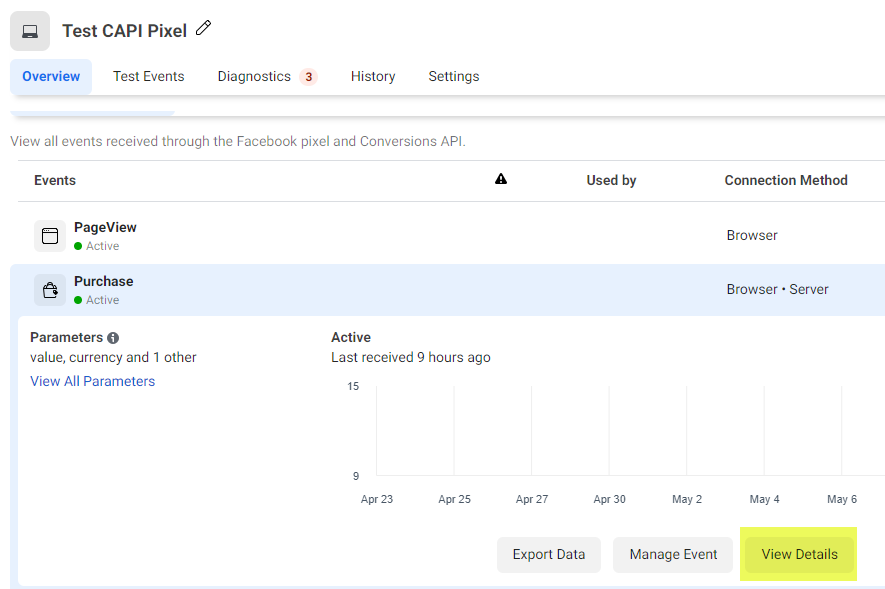Screen dimensions: 885x589
Task: Open the Parameters info tooltip icon
Action: click(x=113, y=338)
